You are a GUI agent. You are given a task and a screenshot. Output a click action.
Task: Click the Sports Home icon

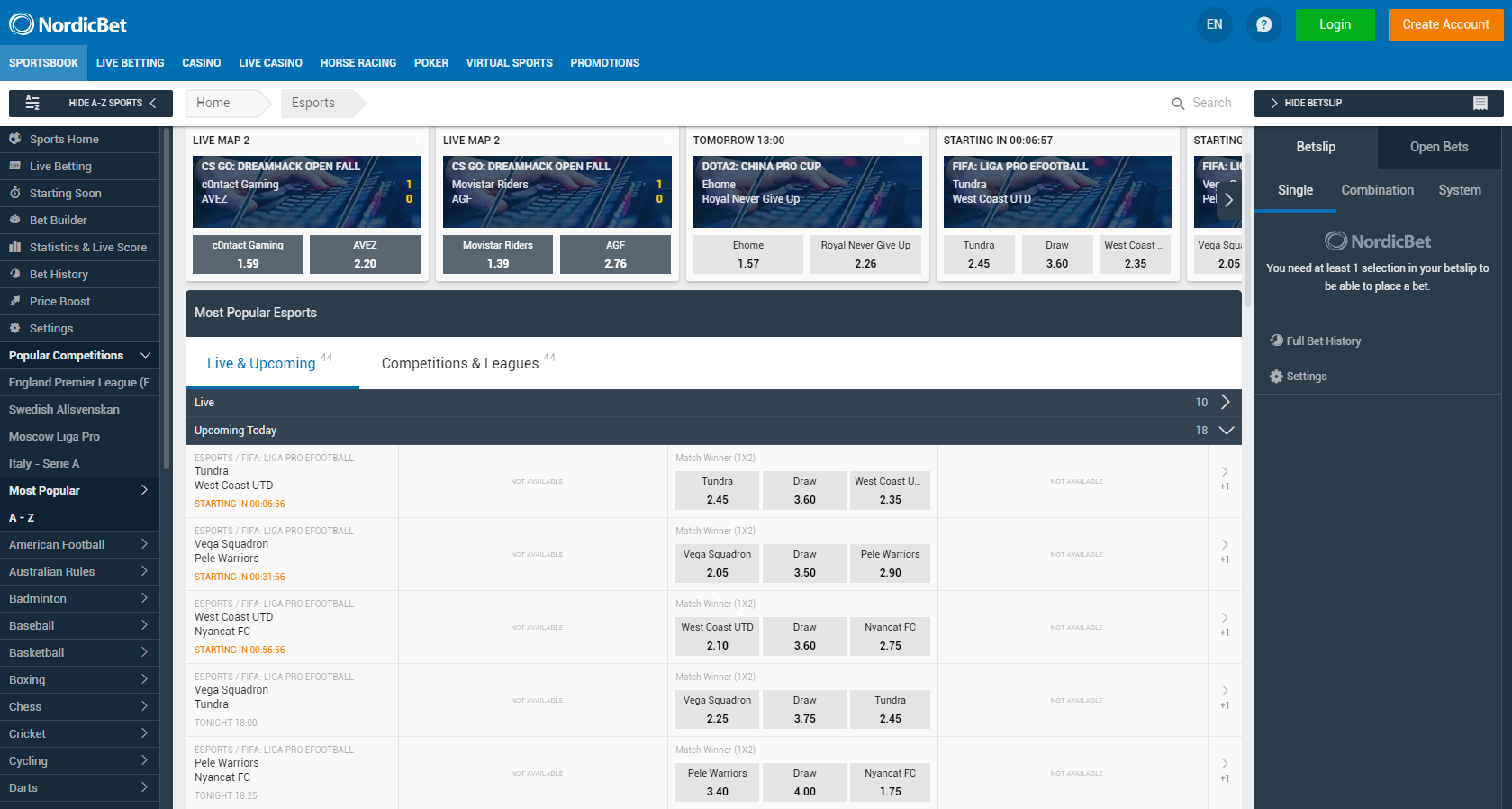pyautogui.click(x=14, y=139)
